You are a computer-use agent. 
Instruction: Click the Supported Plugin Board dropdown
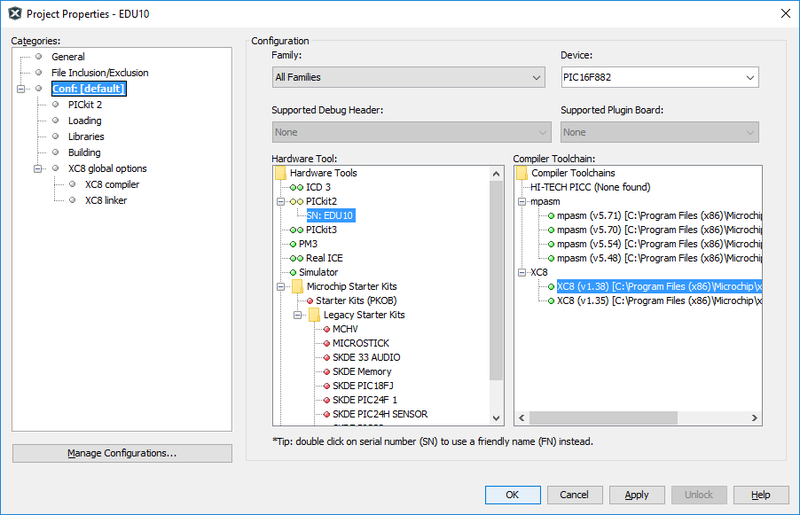click(659, 132)
